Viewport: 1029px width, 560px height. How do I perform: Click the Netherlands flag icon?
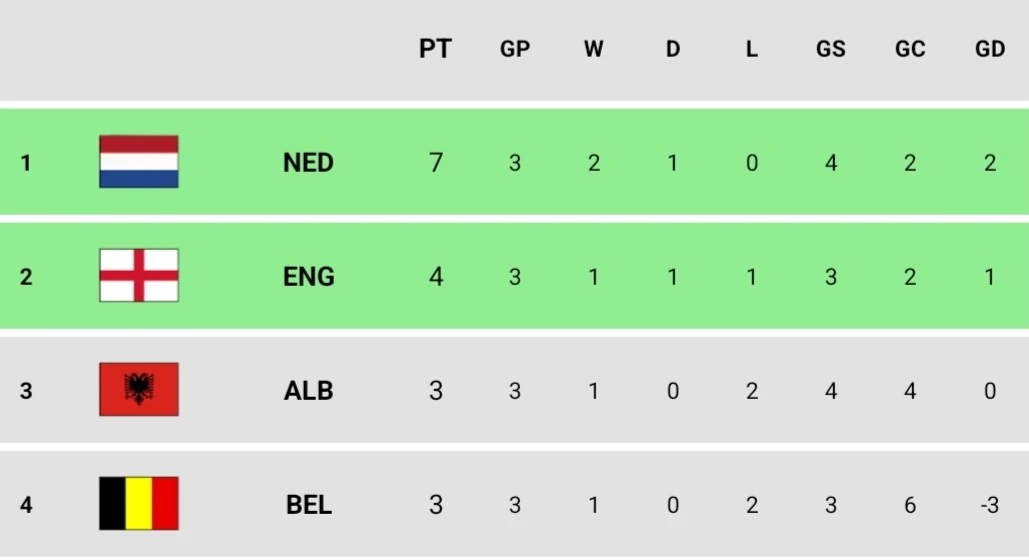click(139, 162)
